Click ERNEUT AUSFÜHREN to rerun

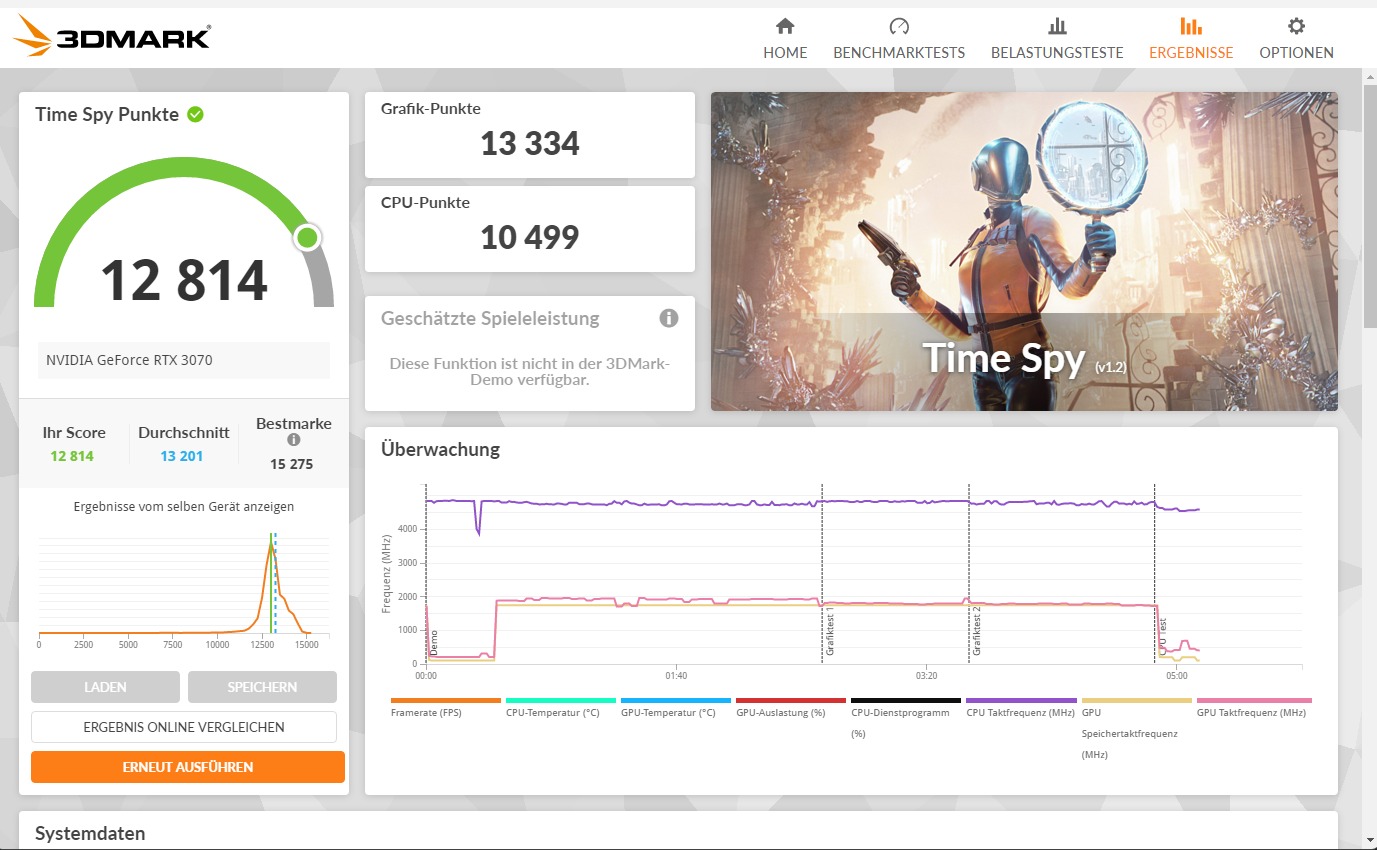click(188, 767)
